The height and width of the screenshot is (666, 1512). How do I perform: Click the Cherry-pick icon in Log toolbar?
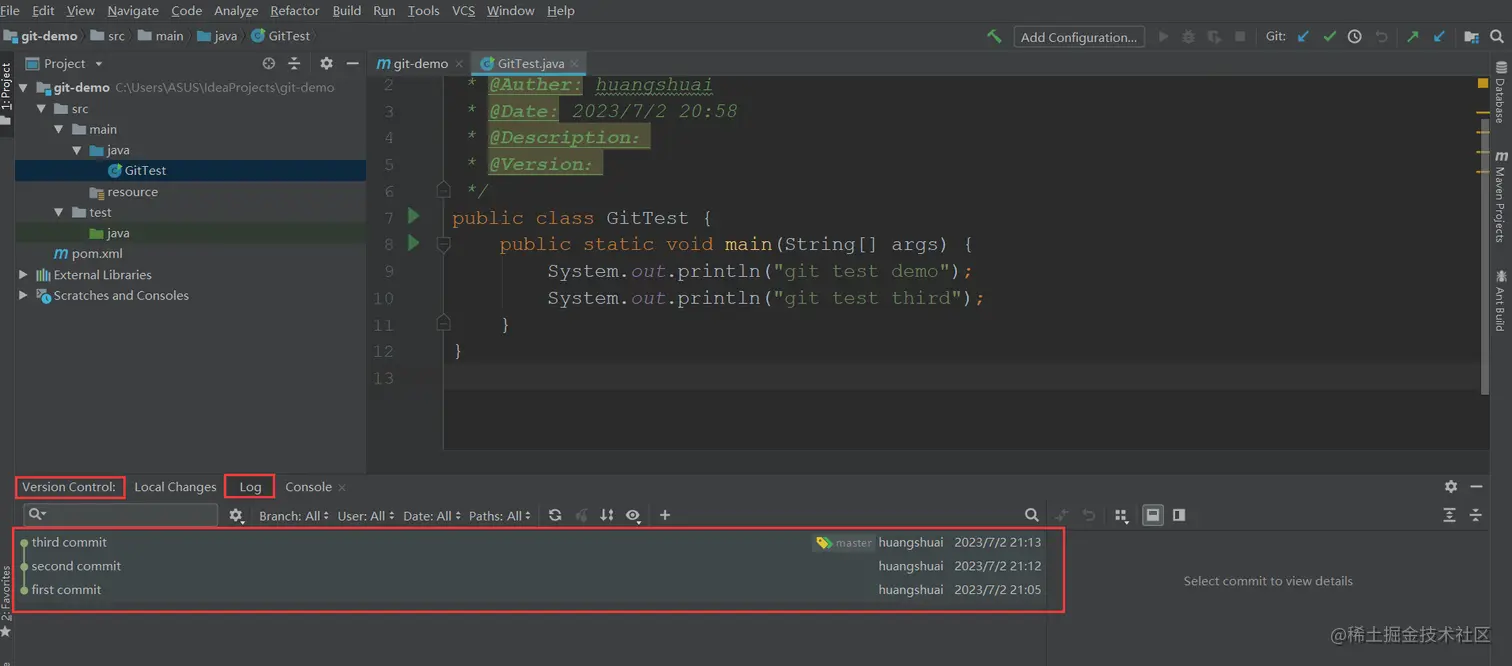coord(581,515)
